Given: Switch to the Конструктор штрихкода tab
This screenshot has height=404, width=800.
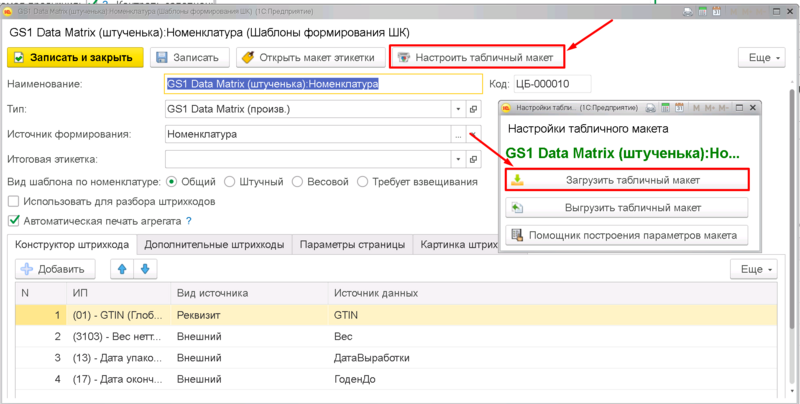Looking at the screenshot, I should (72, 244).
